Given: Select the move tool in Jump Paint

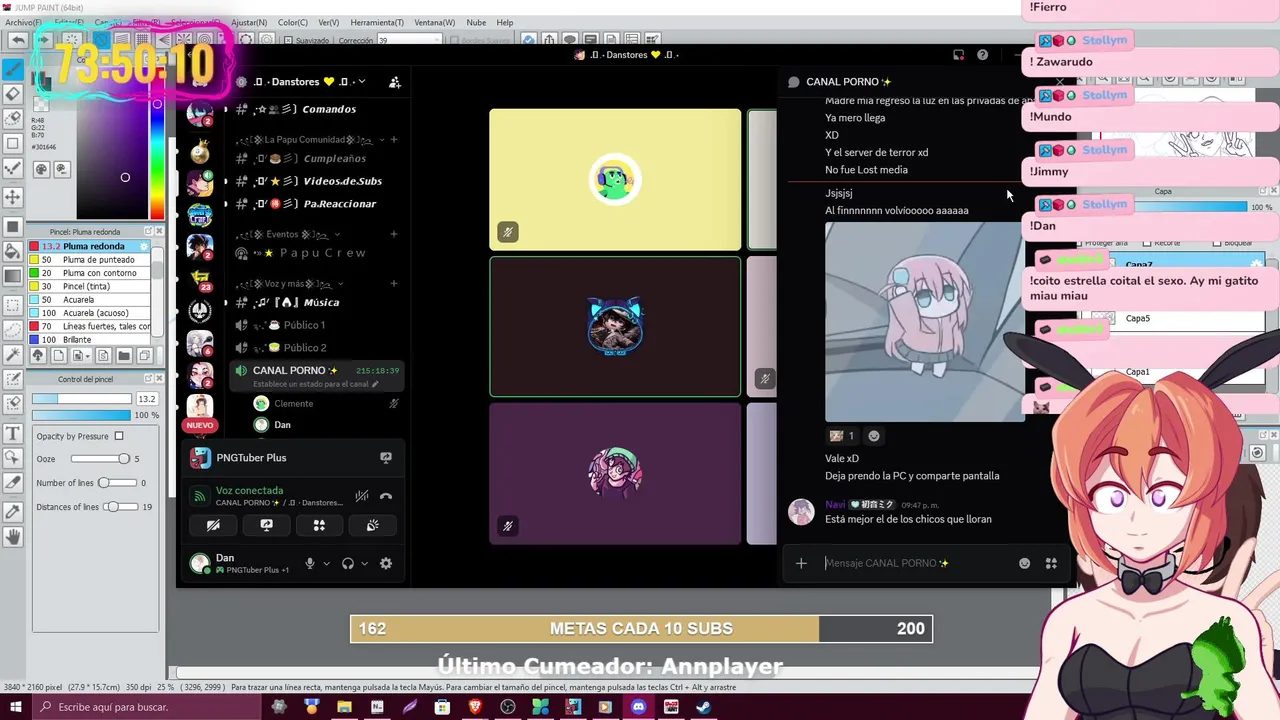Looking at the screenshot, I should pyautogui.click(x=13, y=197).
